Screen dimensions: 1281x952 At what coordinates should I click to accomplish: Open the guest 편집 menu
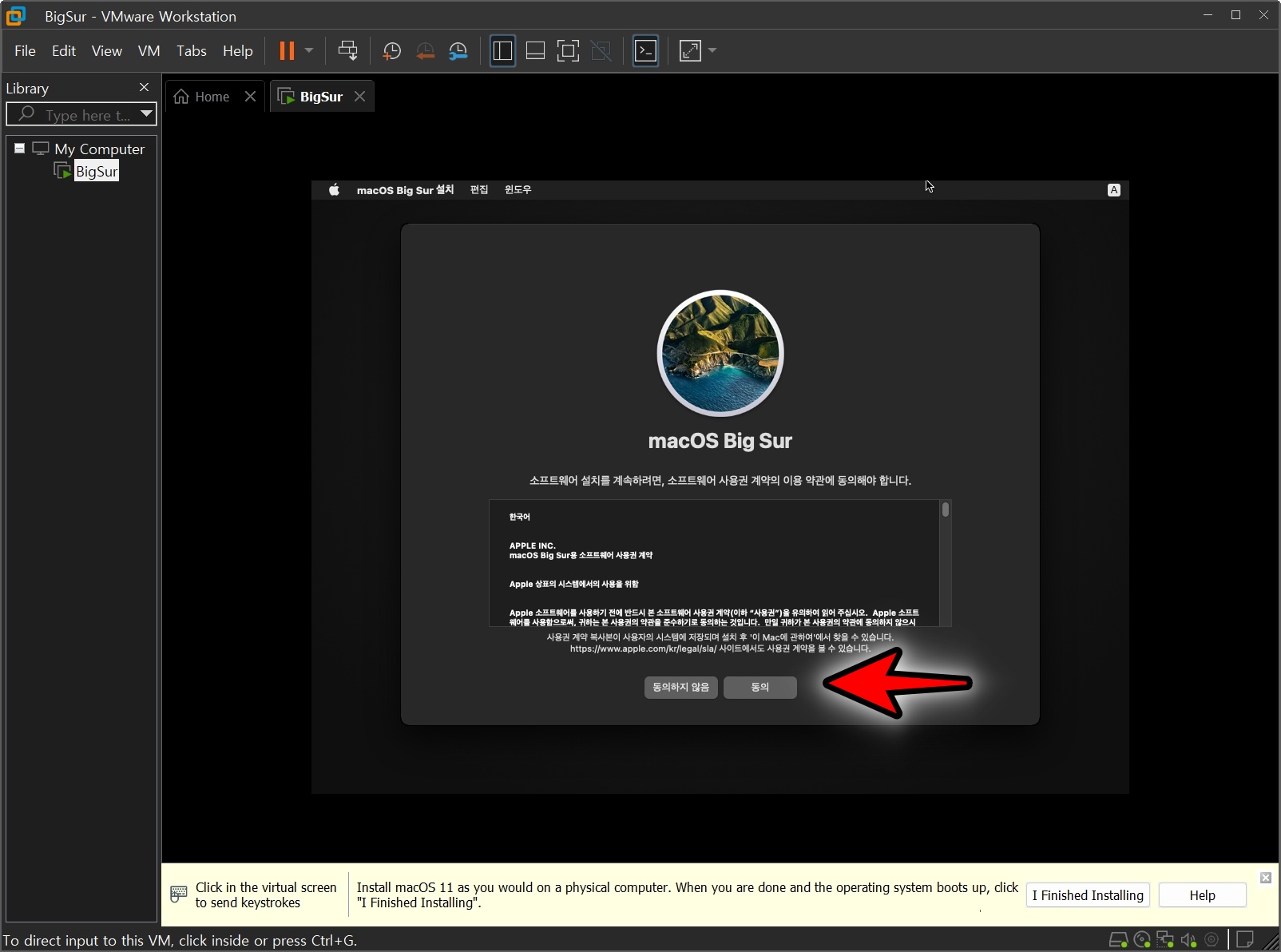click(479, 190)
